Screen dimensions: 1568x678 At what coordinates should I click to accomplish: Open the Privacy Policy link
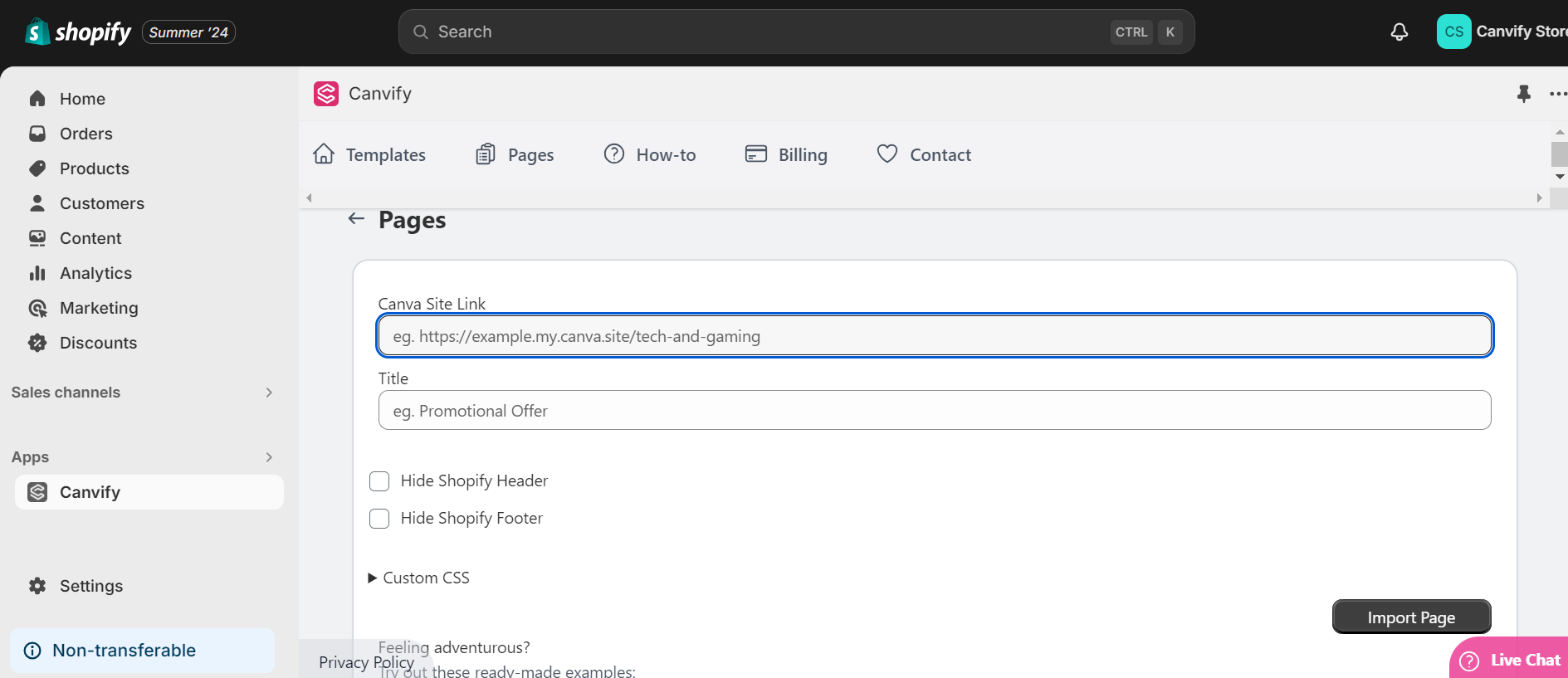[x=366, y=662]
